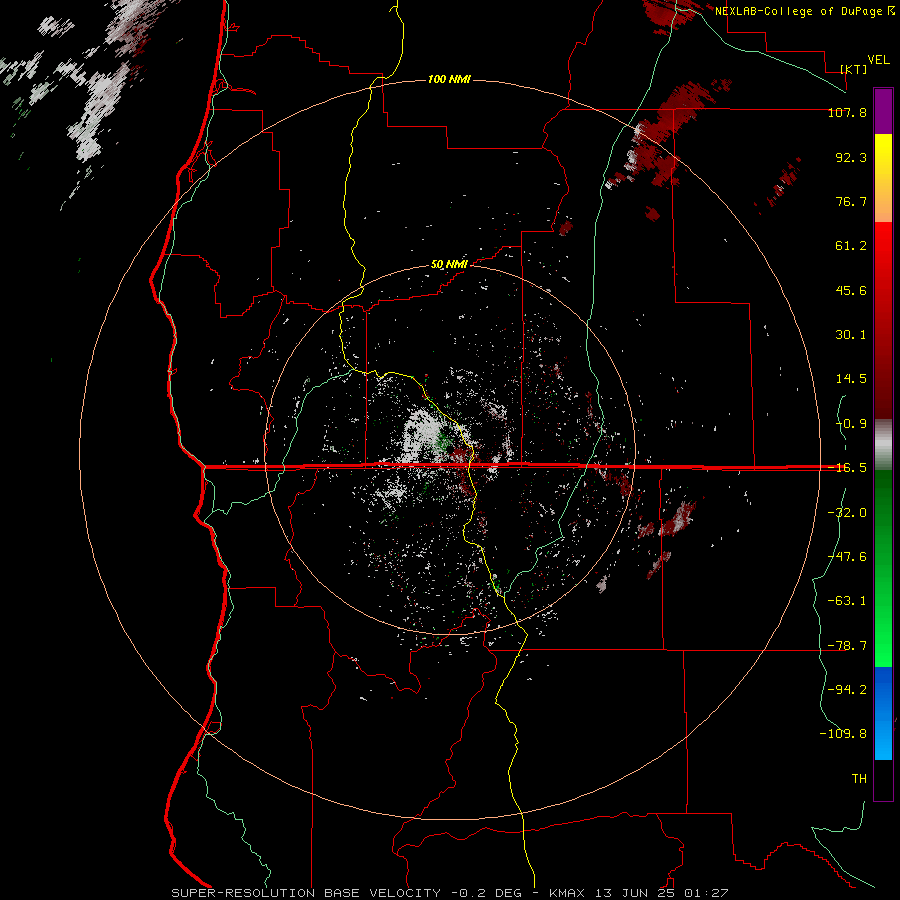Click the 61.2 scale value

coord(851,246)
